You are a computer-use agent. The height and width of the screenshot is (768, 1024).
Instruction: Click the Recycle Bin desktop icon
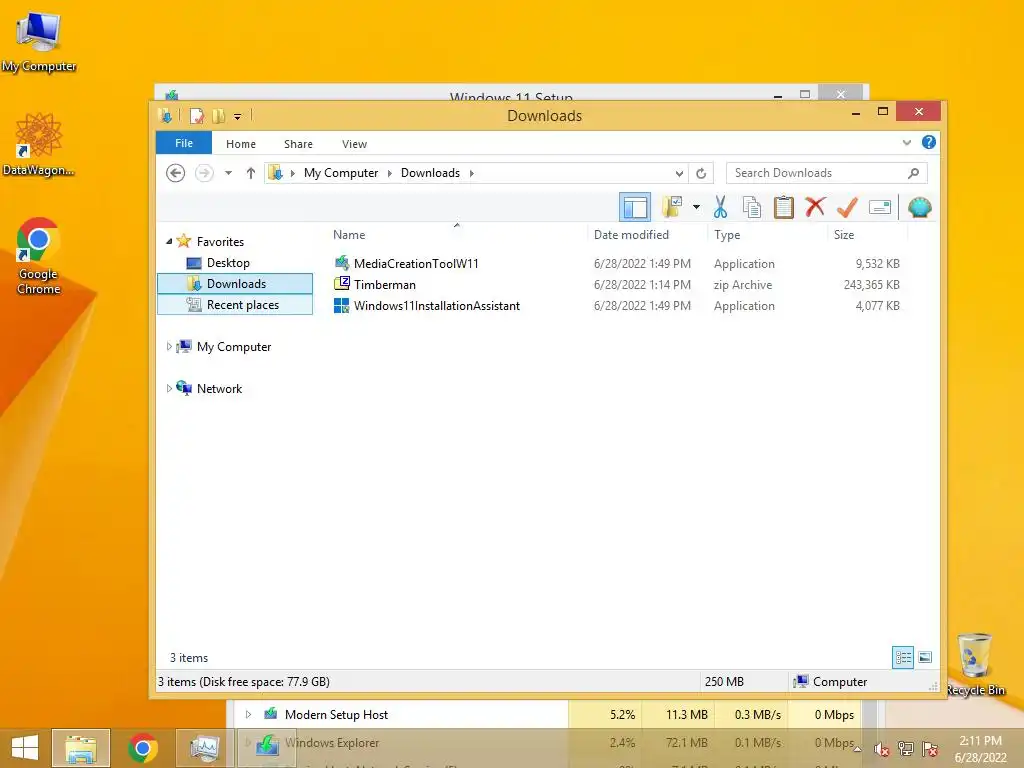tap(974, 664)
